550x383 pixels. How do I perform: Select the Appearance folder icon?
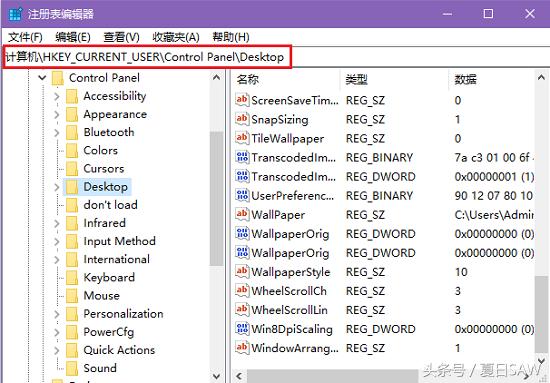pyautogui.click(x=72, y=114)
